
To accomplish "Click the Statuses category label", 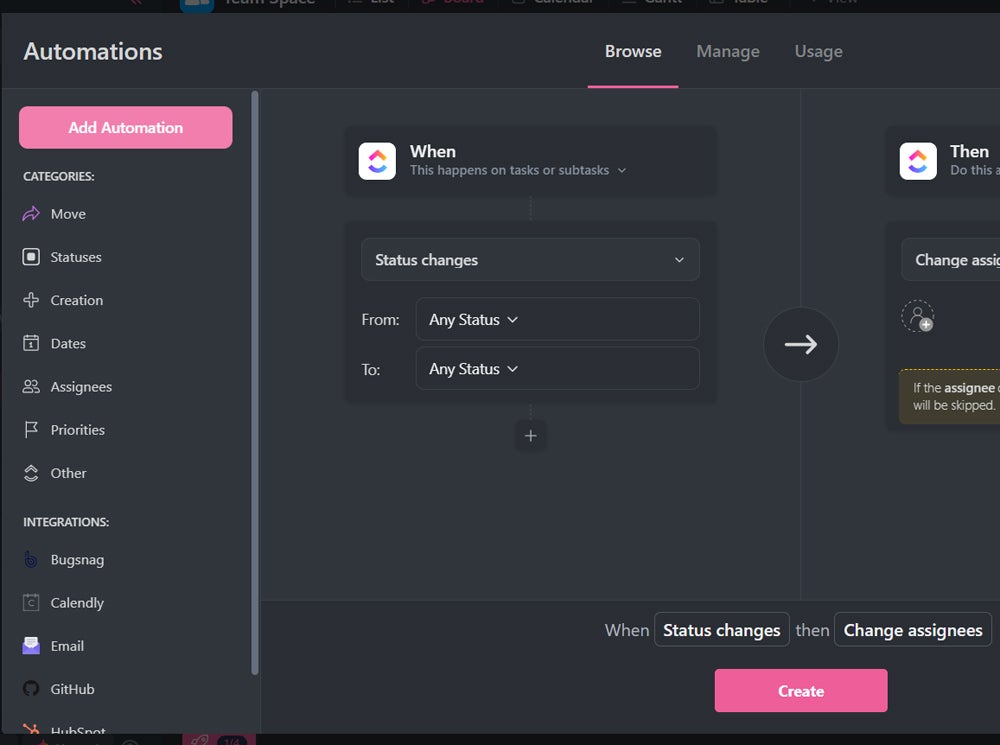I will [x=76, y=257].
